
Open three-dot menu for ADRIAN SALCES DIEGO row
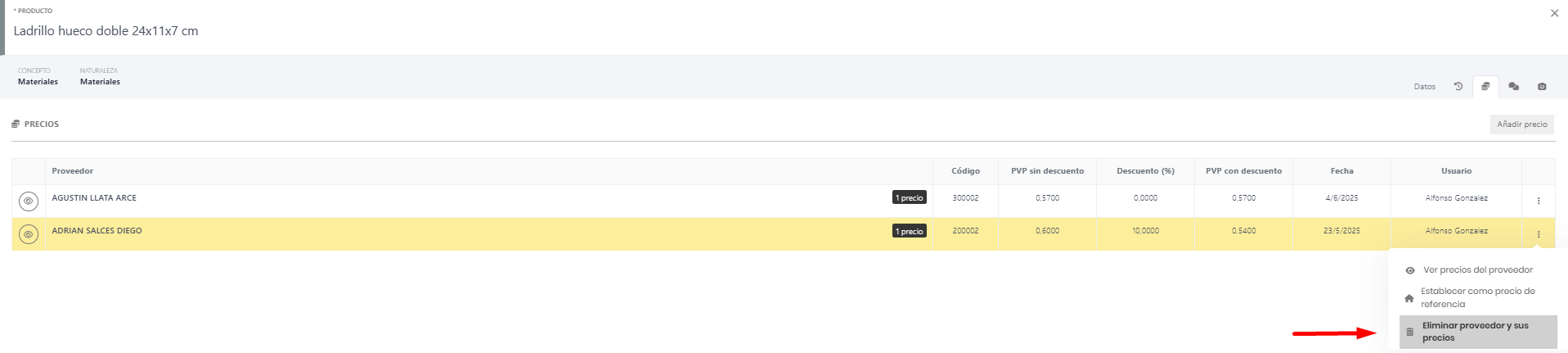pyautogui.click(x=1539, y=234)
